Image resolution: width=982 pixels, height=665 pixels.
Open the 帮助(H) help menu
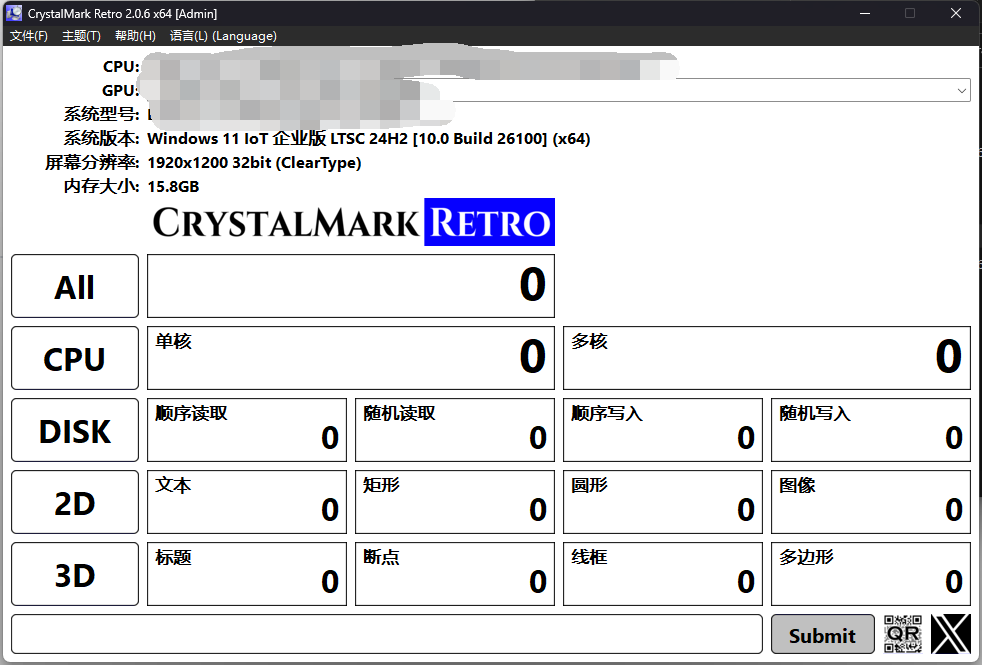(x=134, y=36)
